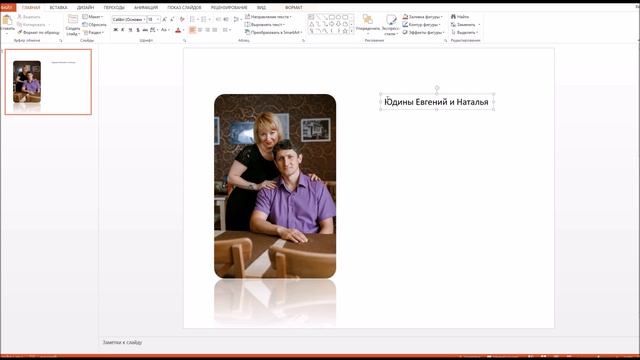Open the File (ФАЙЛ) tab

[x=8, y=7]
